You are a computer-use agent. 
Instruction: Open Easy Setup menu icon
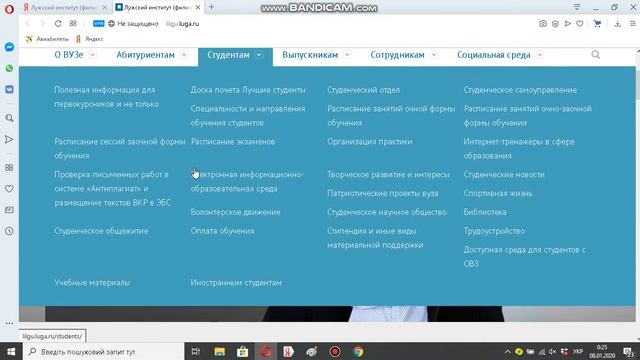[633, 24]
